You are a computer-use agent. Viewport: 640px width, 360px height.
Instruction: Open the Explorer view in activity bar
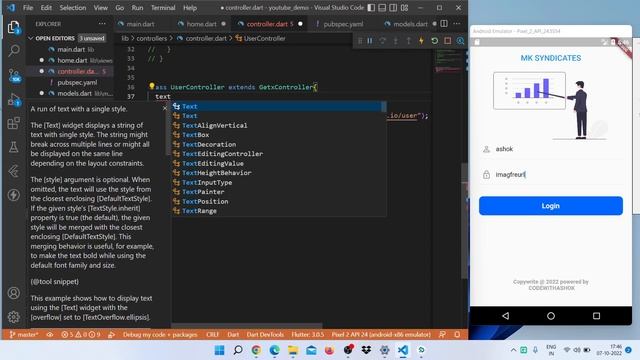tap(13, 28)
